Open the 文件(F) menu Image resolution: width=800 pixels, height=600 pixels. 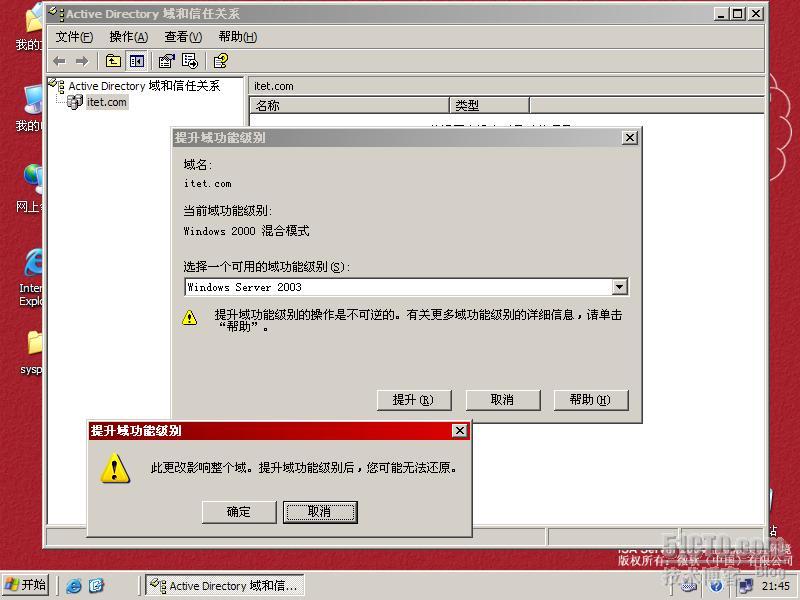pos(74,37)
